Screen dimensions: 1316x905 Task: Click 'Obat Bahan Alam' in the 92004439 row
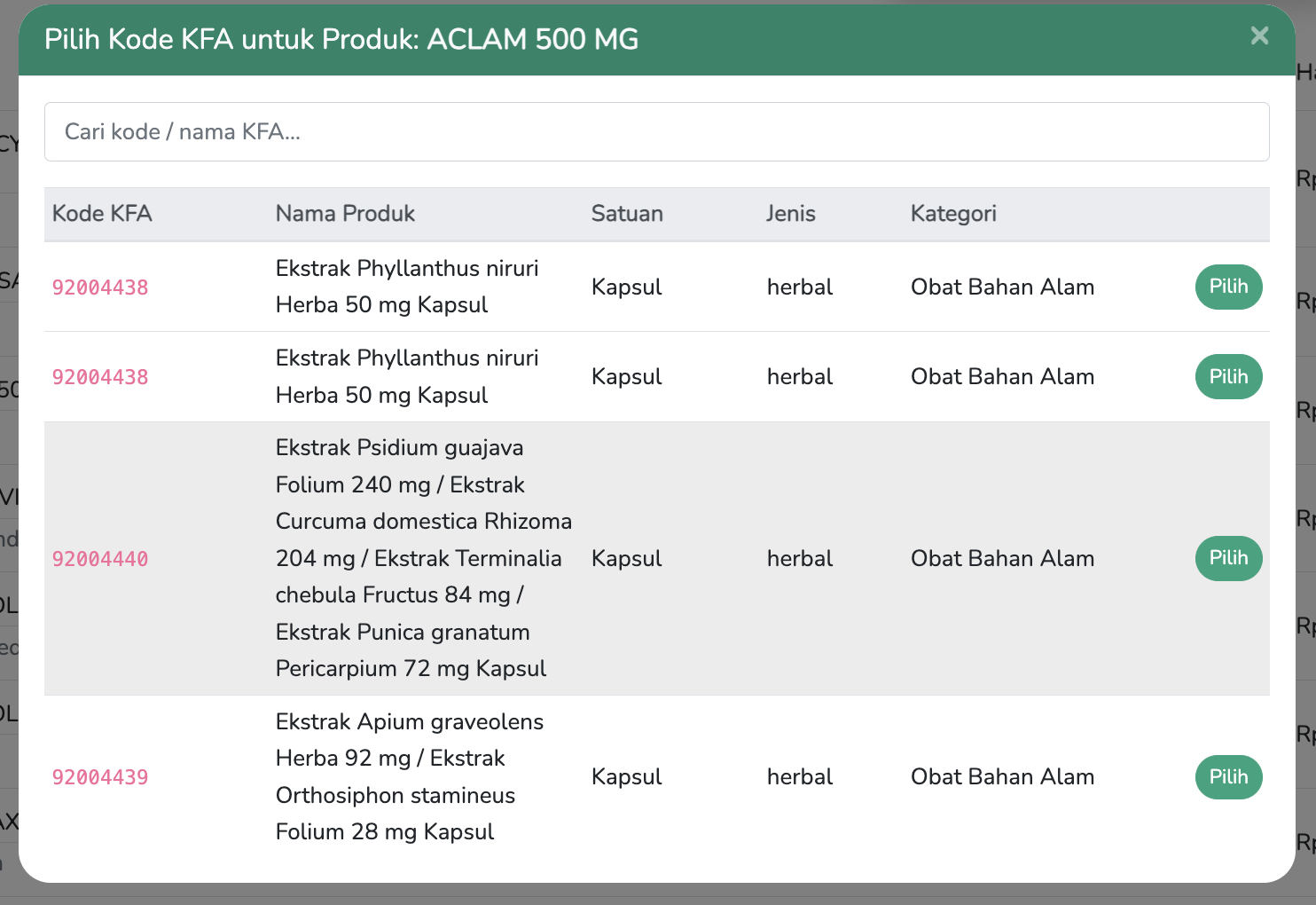[x=1002, y=777]
